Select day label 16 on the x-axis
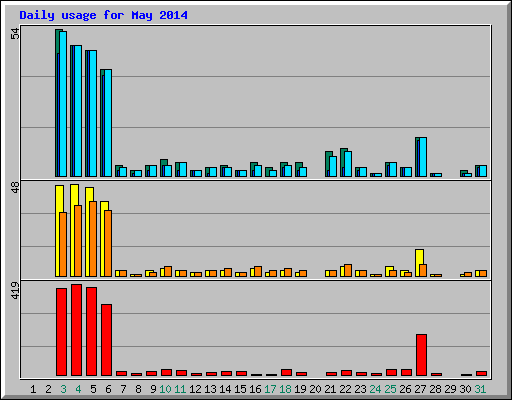 (255, 389)
